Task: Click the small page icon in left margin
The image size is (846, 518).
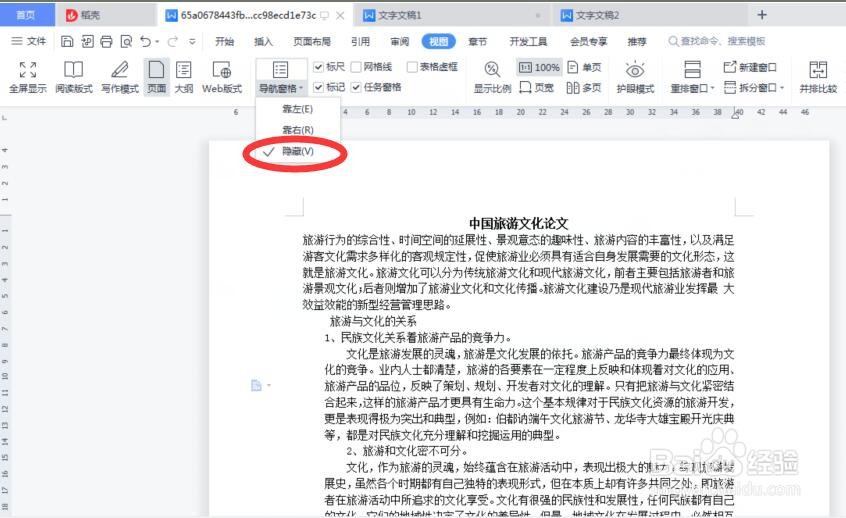Action: click(x=257, y=385)
